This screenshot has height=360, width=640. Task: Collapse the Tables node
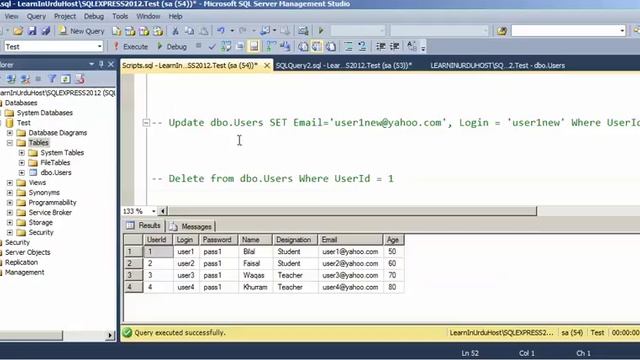tap(10, 143)
